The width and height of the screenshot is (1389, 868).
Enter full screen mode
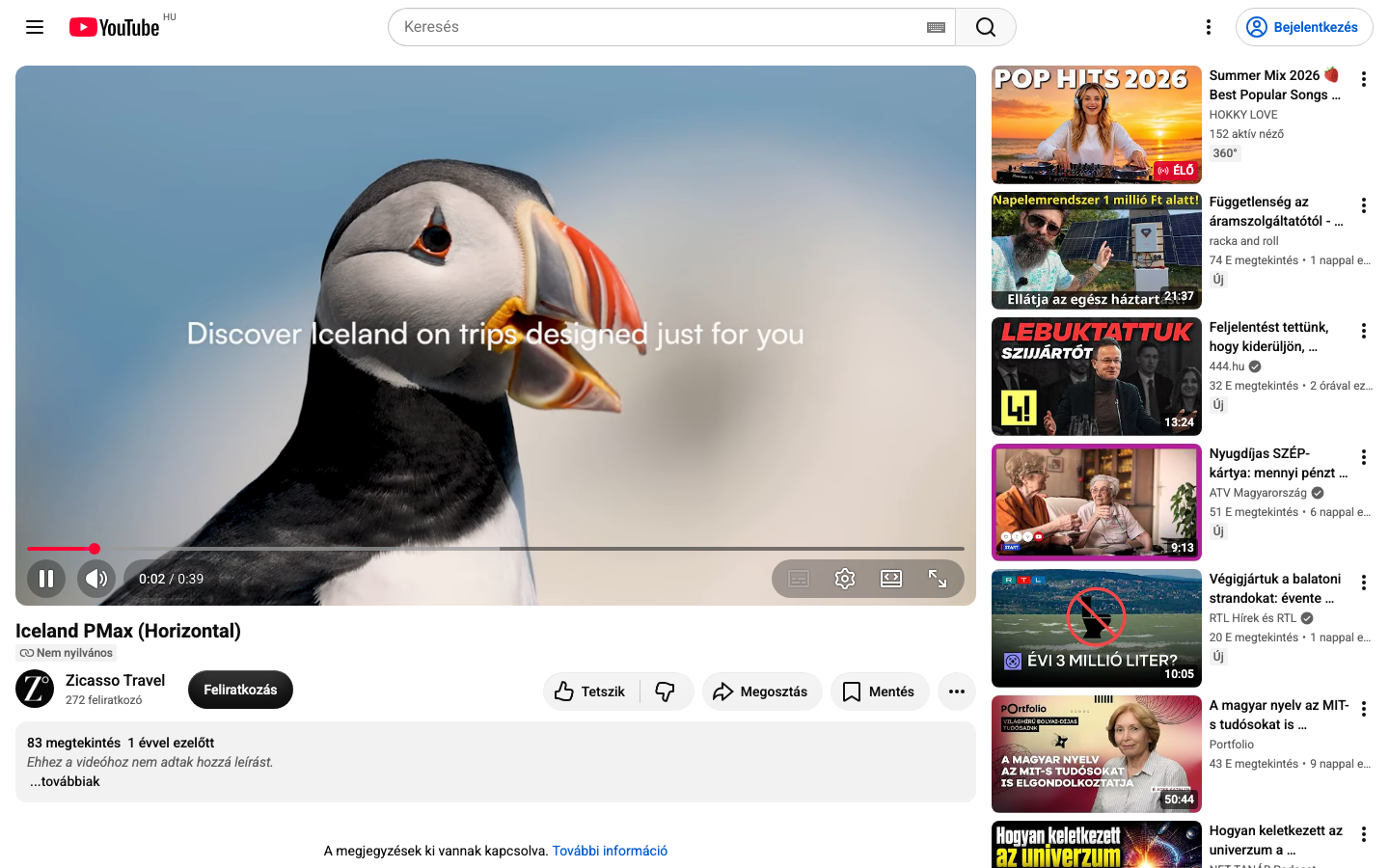[x=938, y=579]
